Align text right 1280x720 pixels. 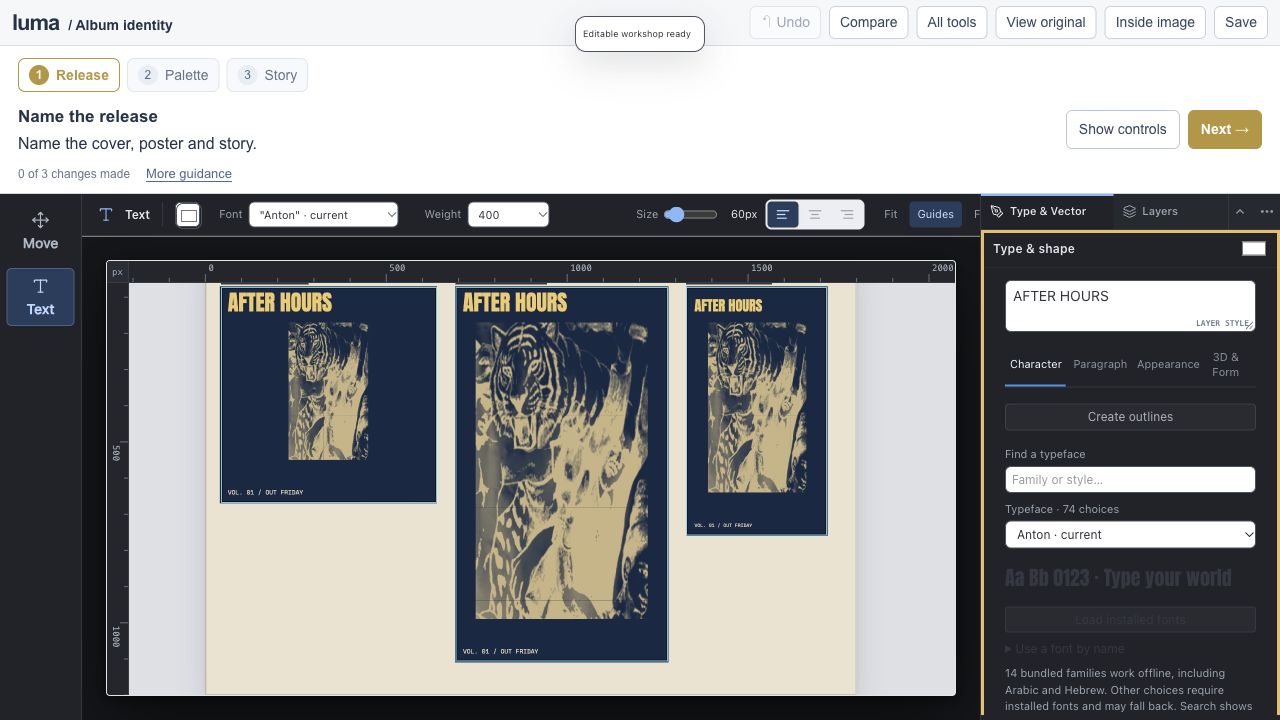click(847, 214)
